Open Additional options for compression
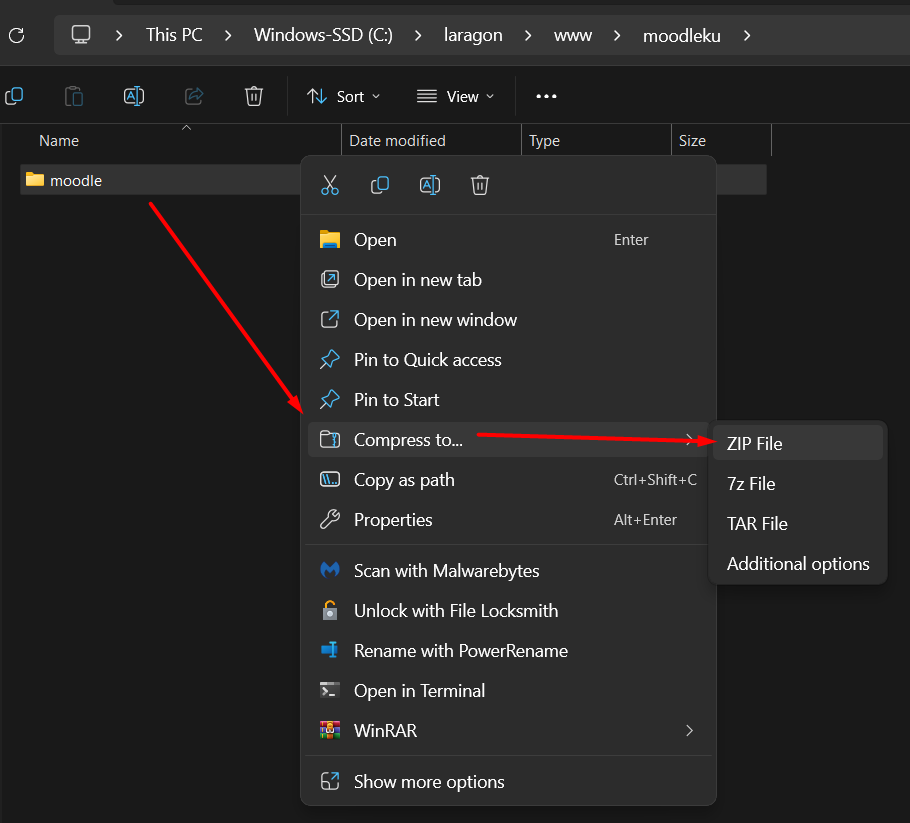Image resolution: width=910 pixels, height=823 pixels. point(798,564)
